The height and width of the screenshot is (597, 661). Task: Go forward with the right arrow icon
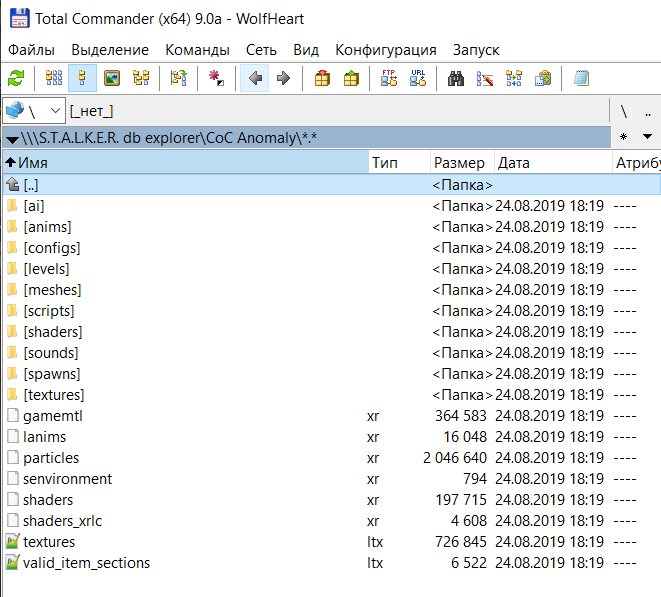click(x=283, y=78)
